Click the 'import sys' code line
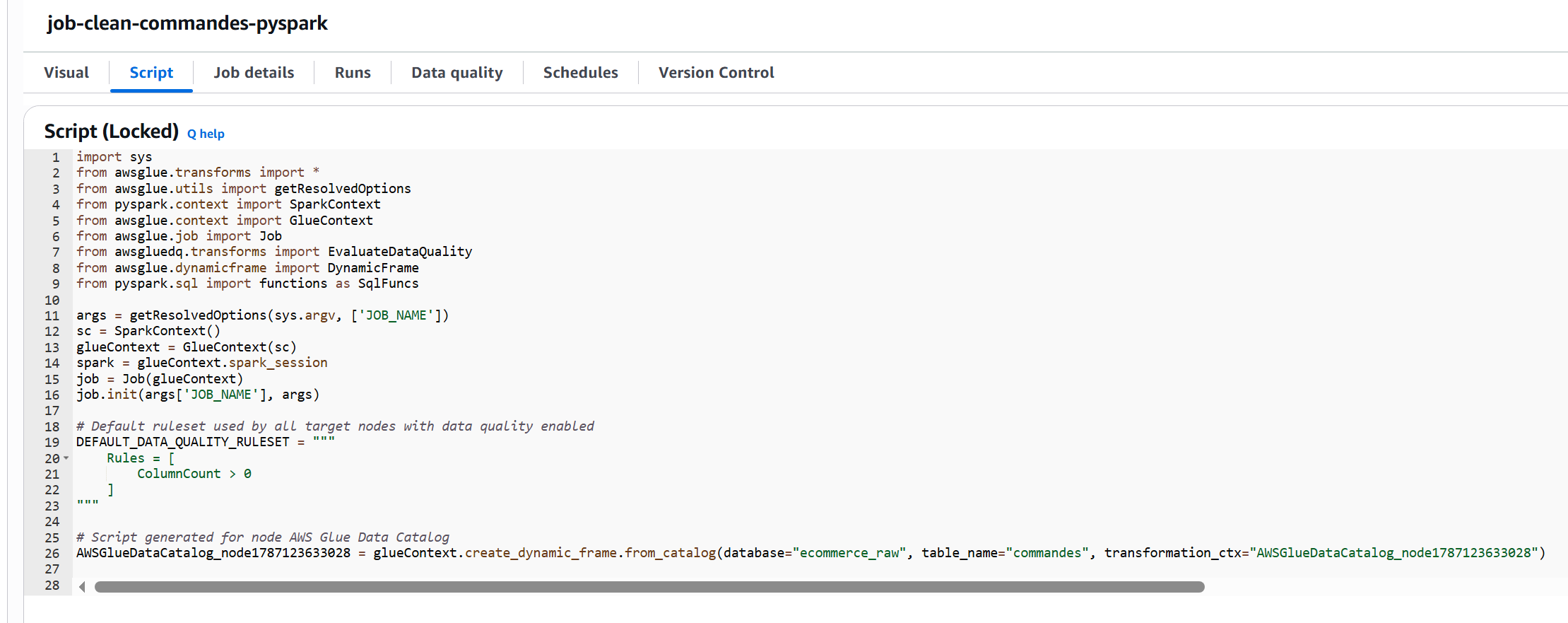The image size is (1568, 623). point(114,157)
